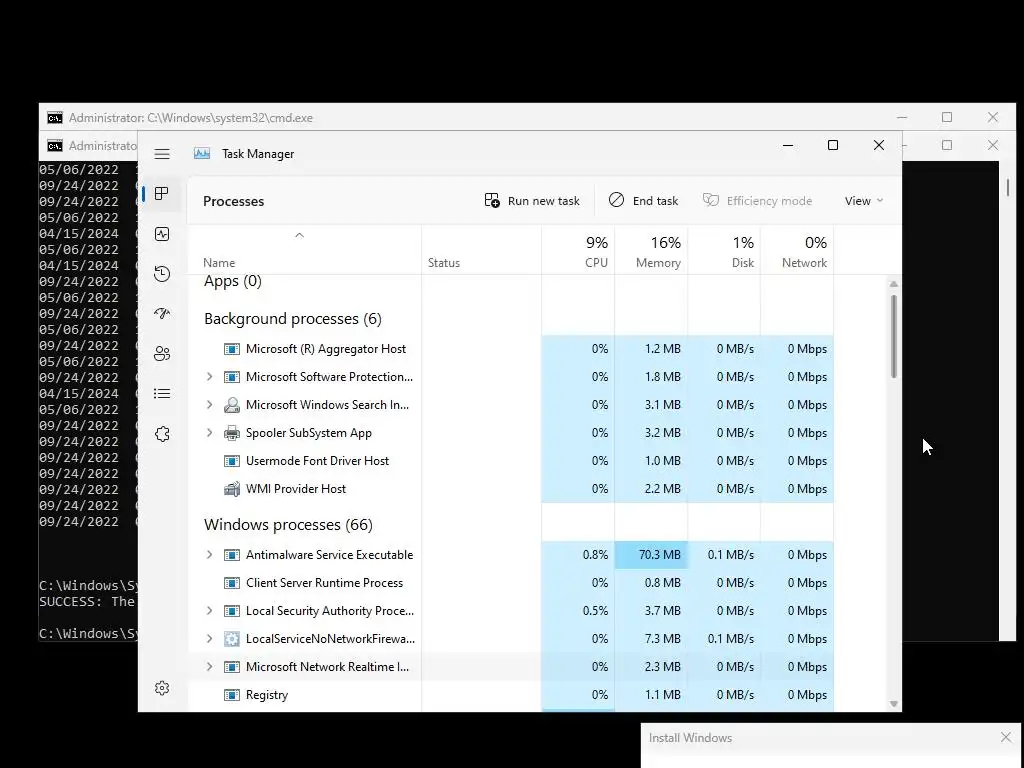The image size is (1024, 768).
Task: Open the Details sidebar icon
Action: (x=162, y=393)
